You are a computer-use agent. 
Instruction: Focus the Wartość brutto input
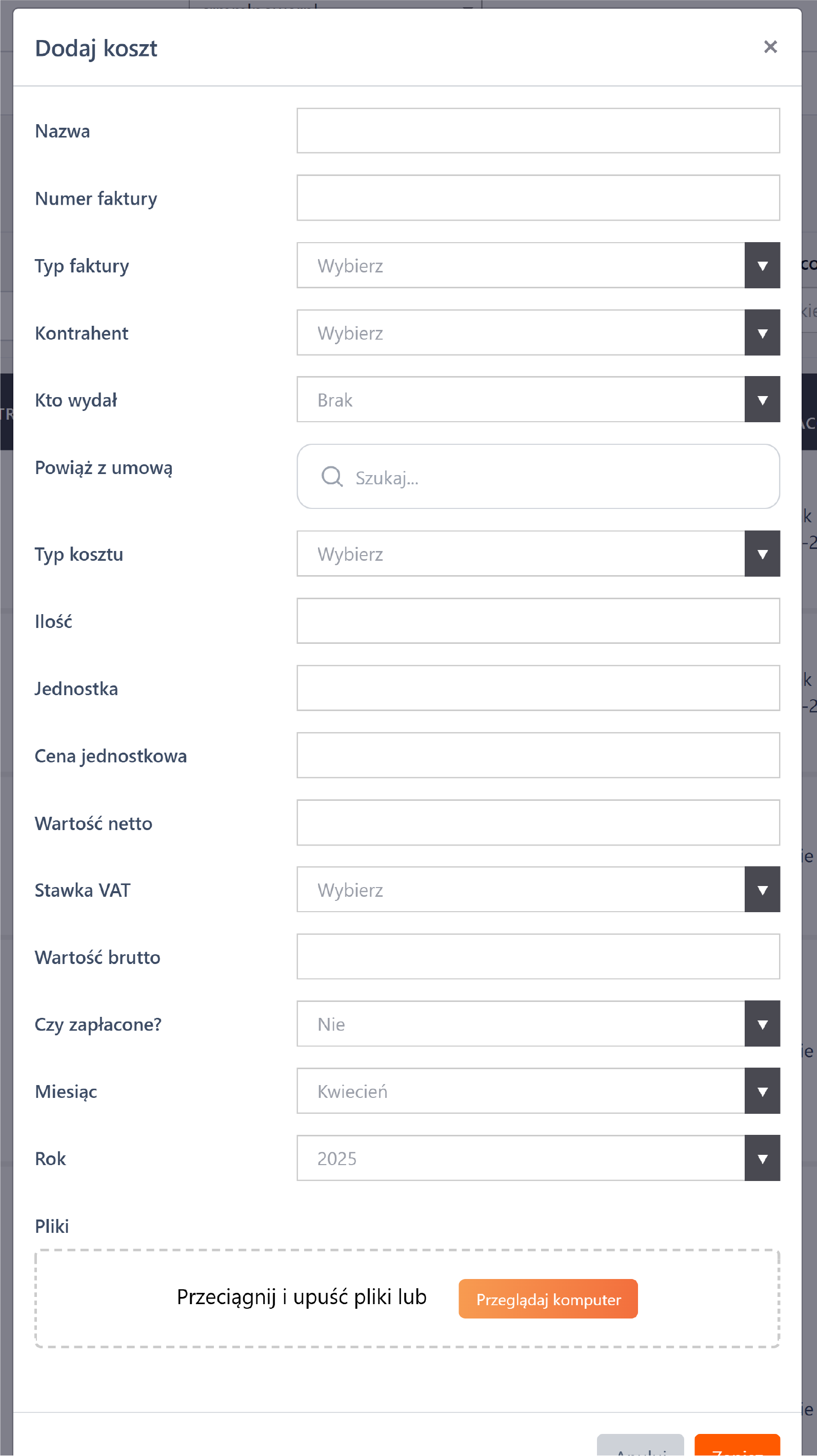[538, 957]
